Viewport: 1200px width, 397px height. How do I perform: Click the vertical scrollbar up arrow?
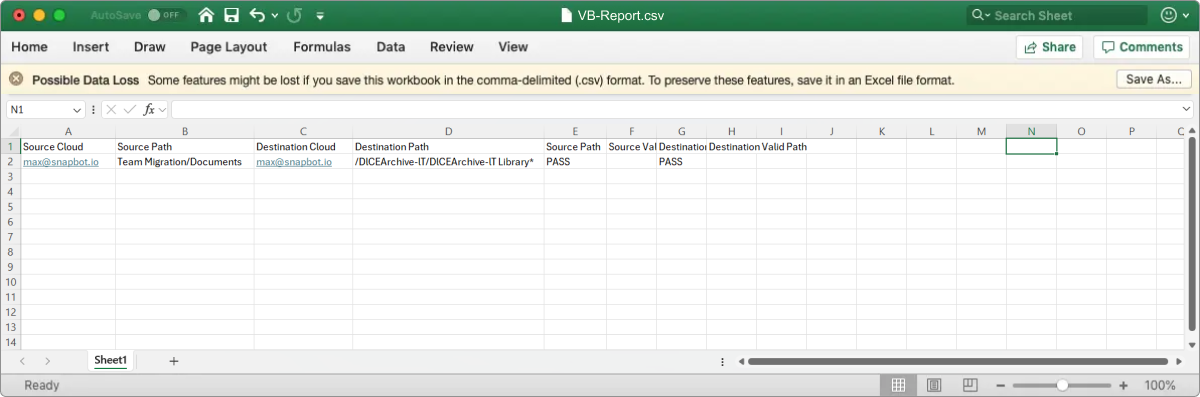pos(1192,131)
